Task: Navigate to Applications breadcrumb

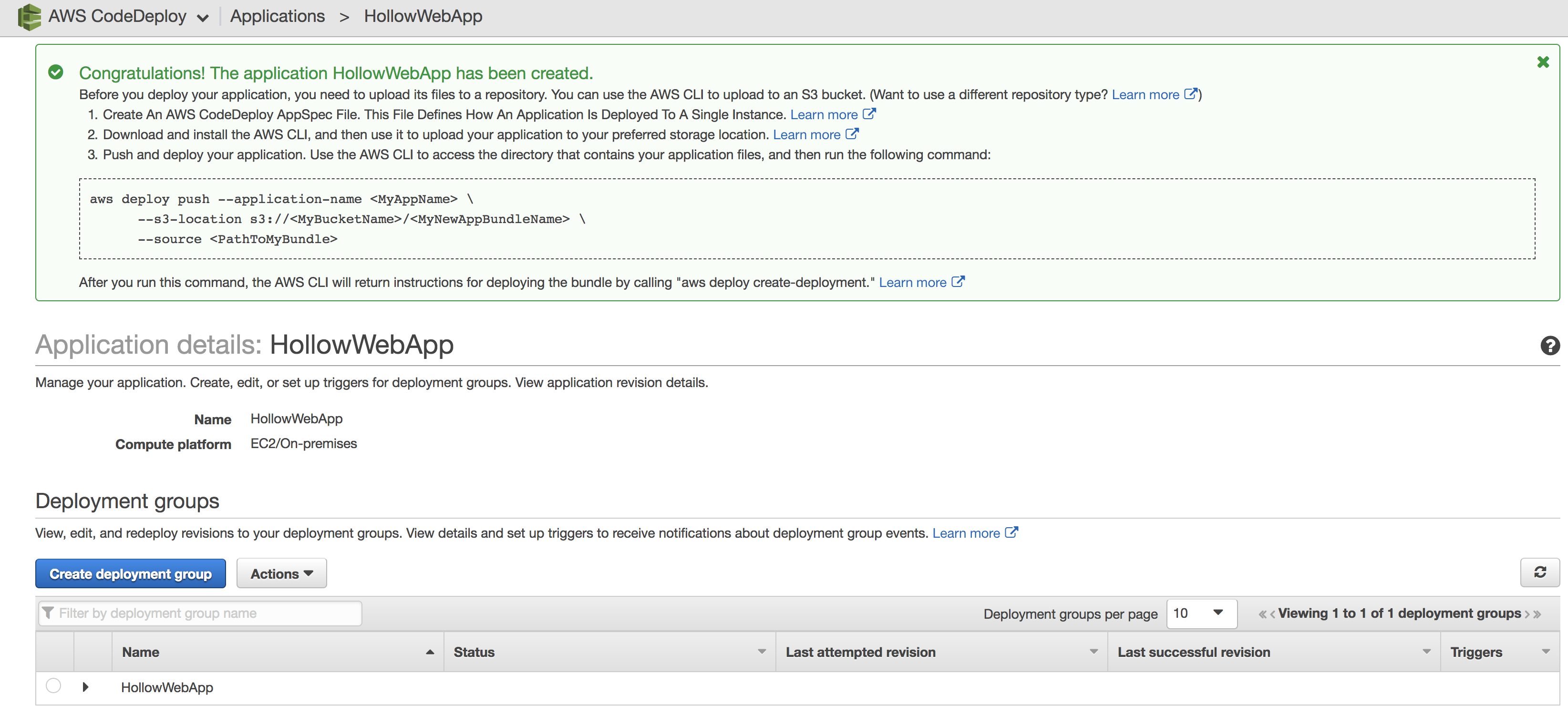Action: (277, 16)
